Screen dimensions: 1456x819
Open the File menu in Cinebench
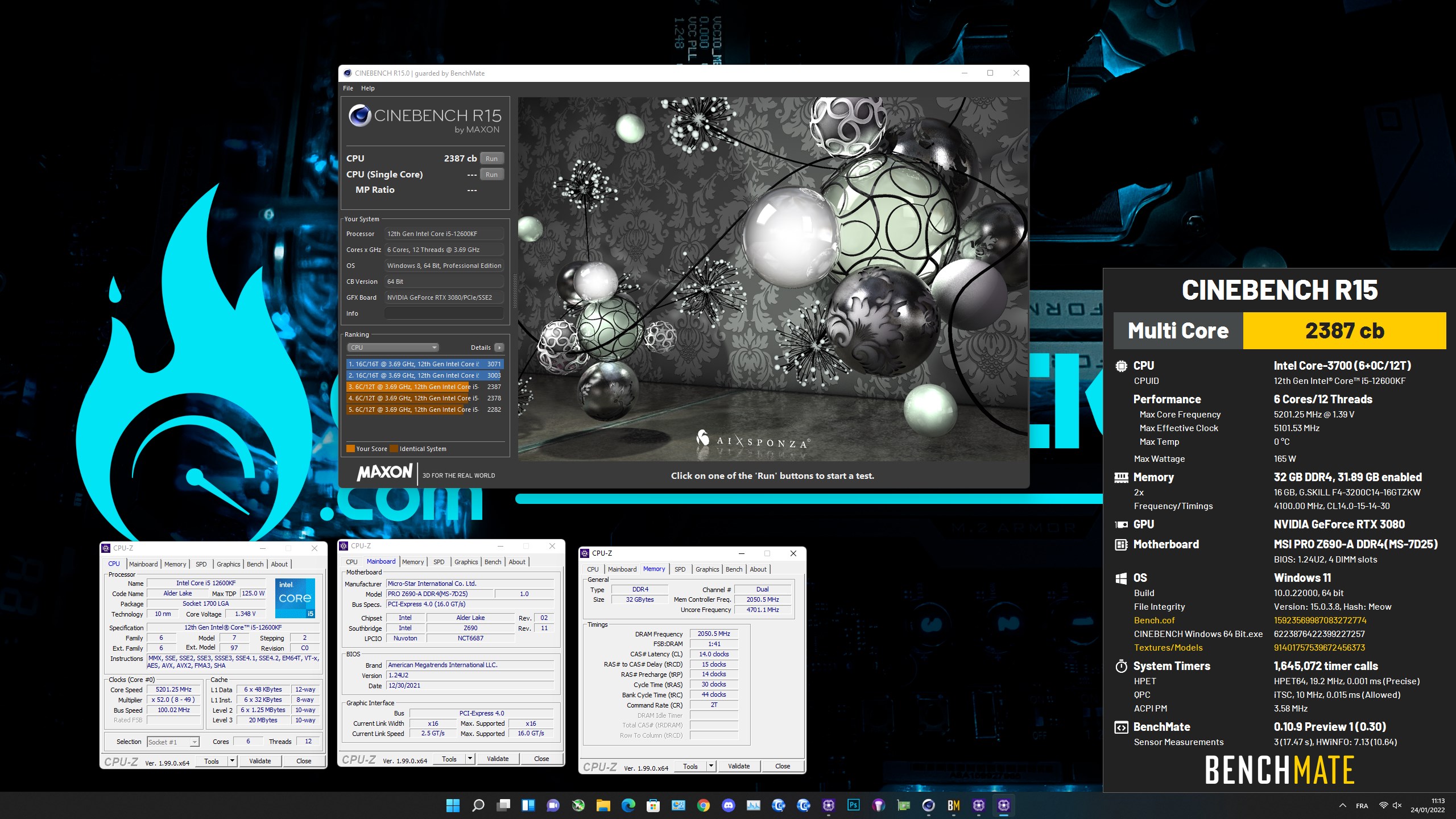(x=348, y=88)
